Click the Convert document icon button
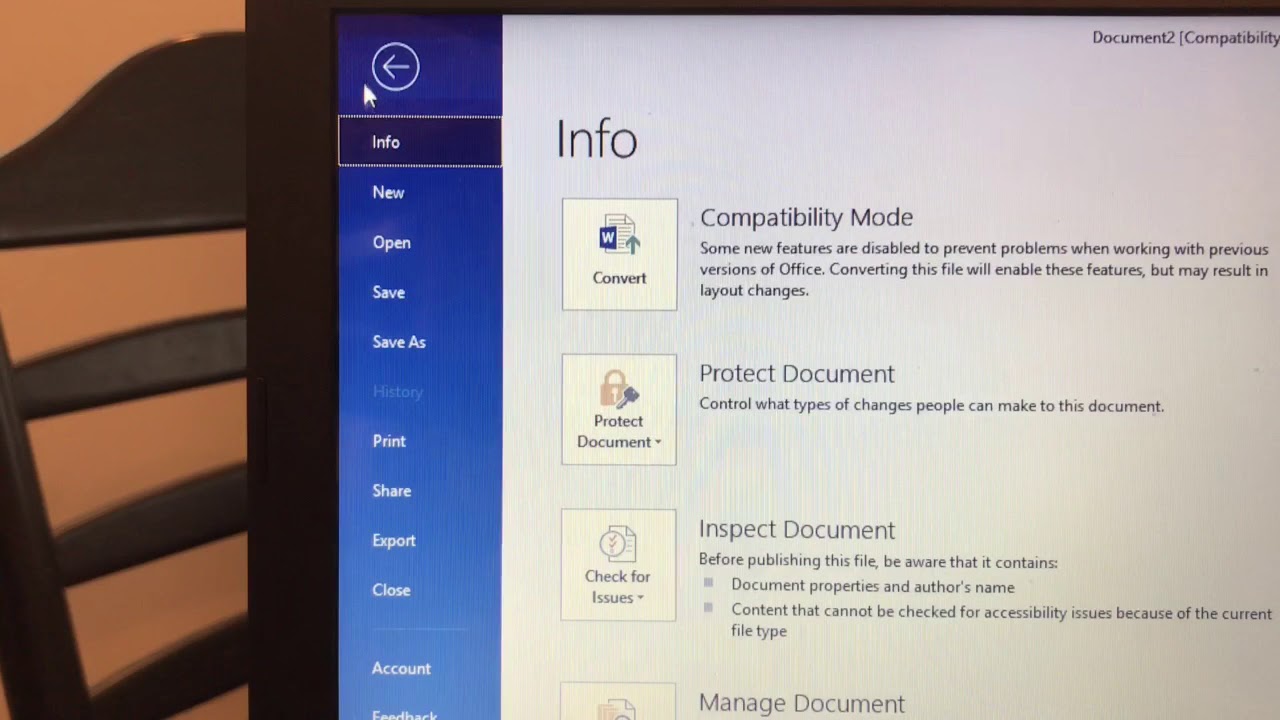The height and width of the screenshot is (720, 1280). pyautogui.click(x=619, y=254)
